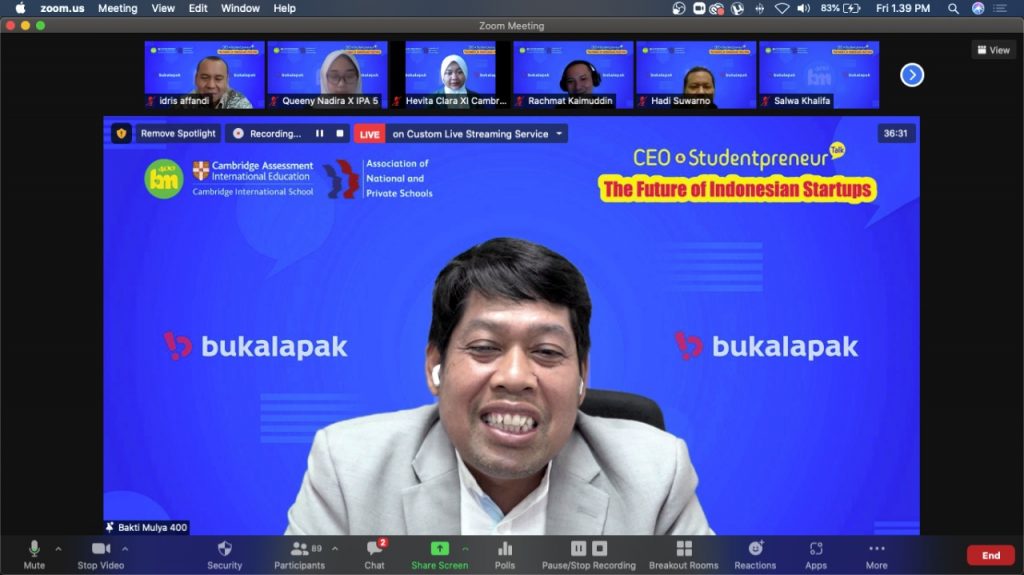
Task: Open the Window menu in menu bar
Action: coord(240,8)
